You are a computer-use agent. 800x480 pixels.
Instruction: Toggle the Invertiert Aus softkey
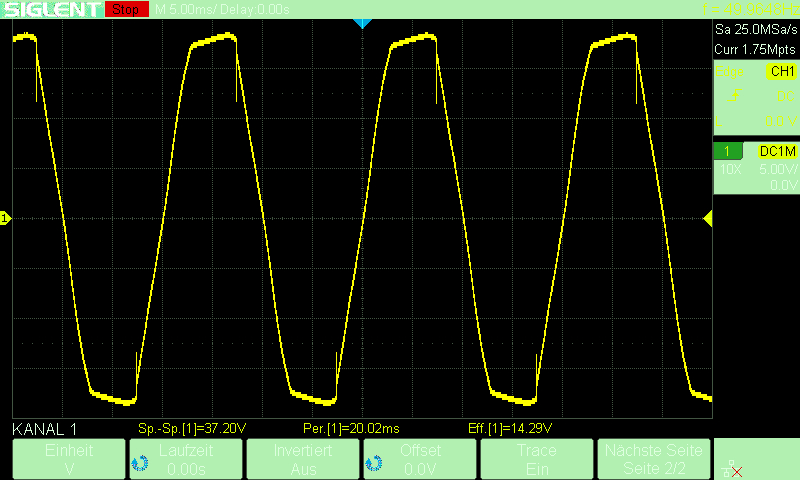click(x=303, y=459)
